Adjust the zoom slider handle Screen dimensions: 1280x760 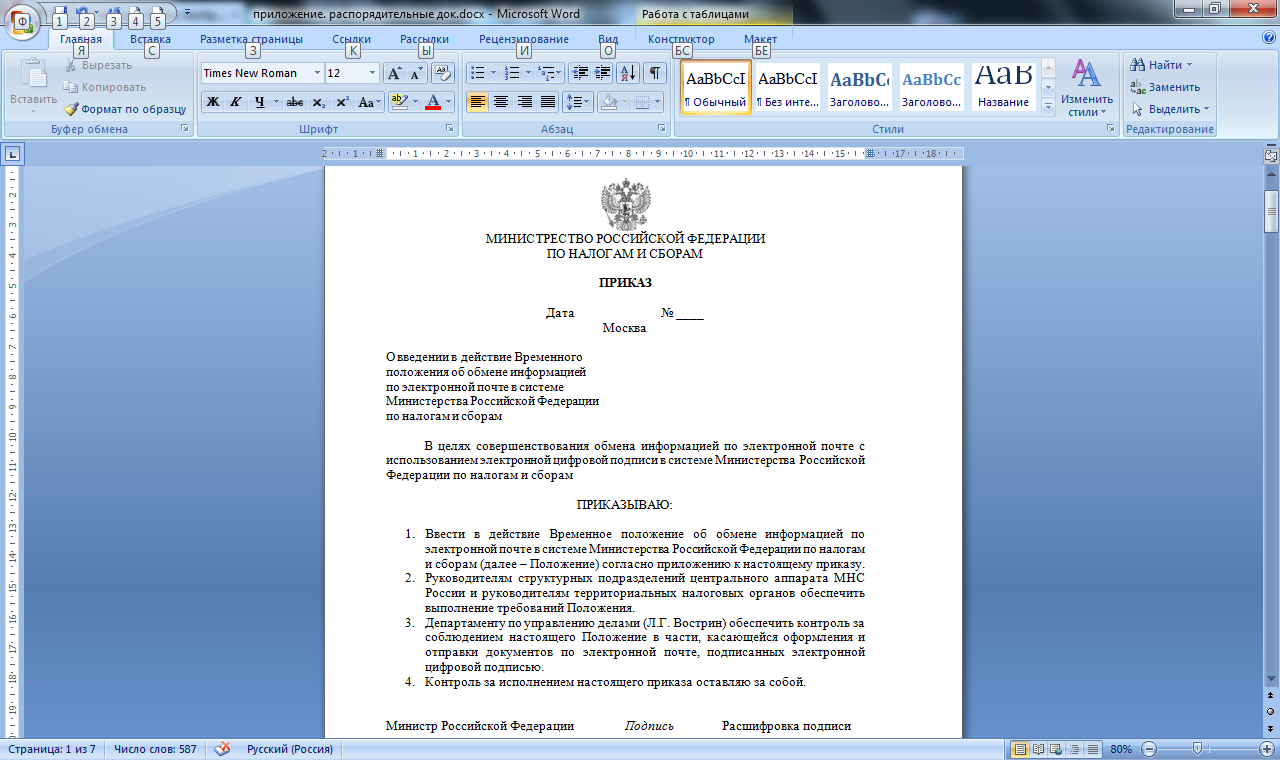[1197, 749]
